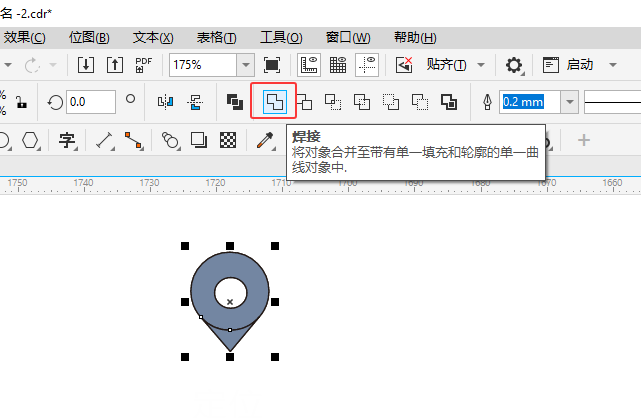Click the Back minus front icon

pyautogui.click(x=420, y=102)
